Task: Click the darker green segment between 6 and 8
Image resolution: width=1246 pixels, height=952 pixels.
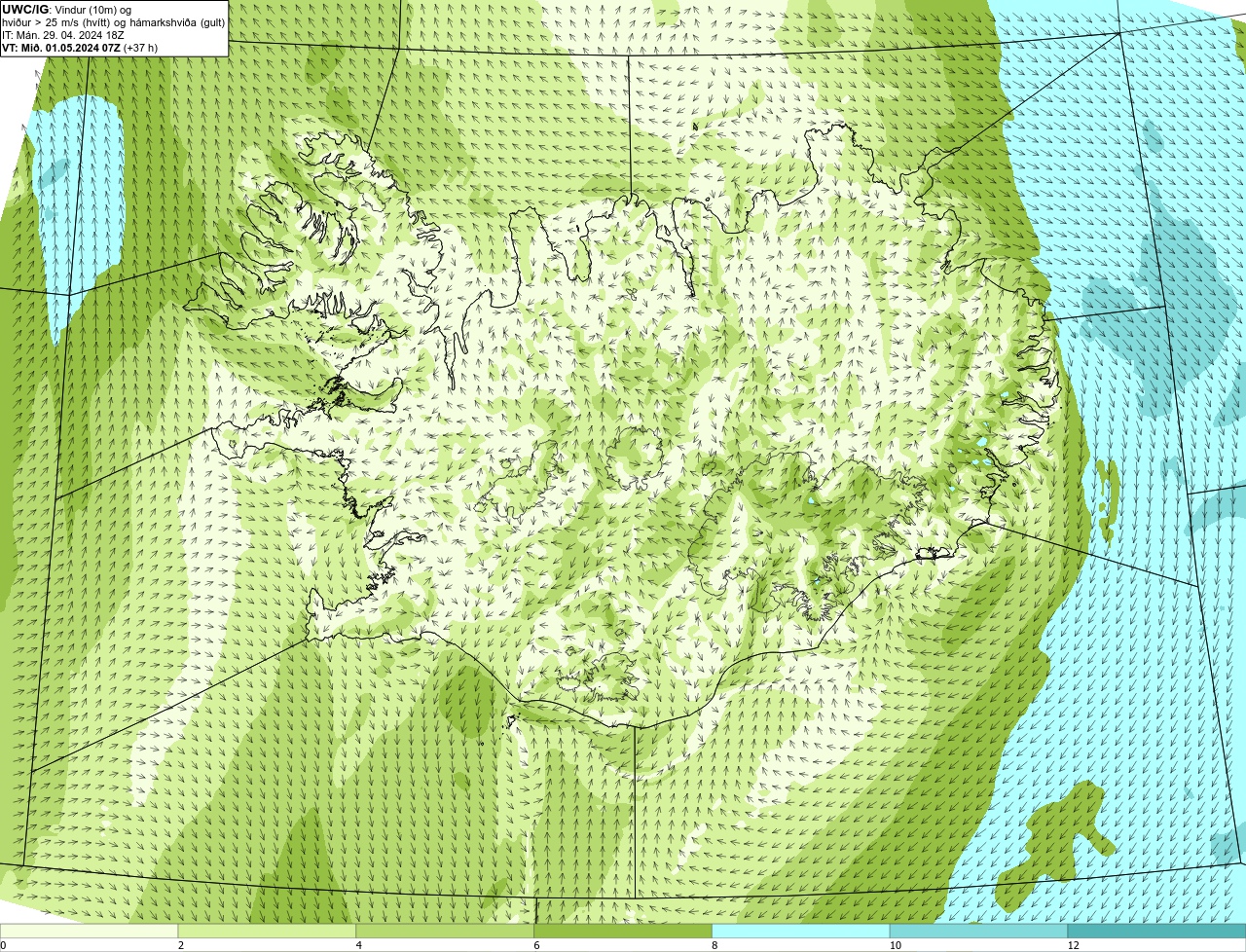Action: tap(623, 932)
